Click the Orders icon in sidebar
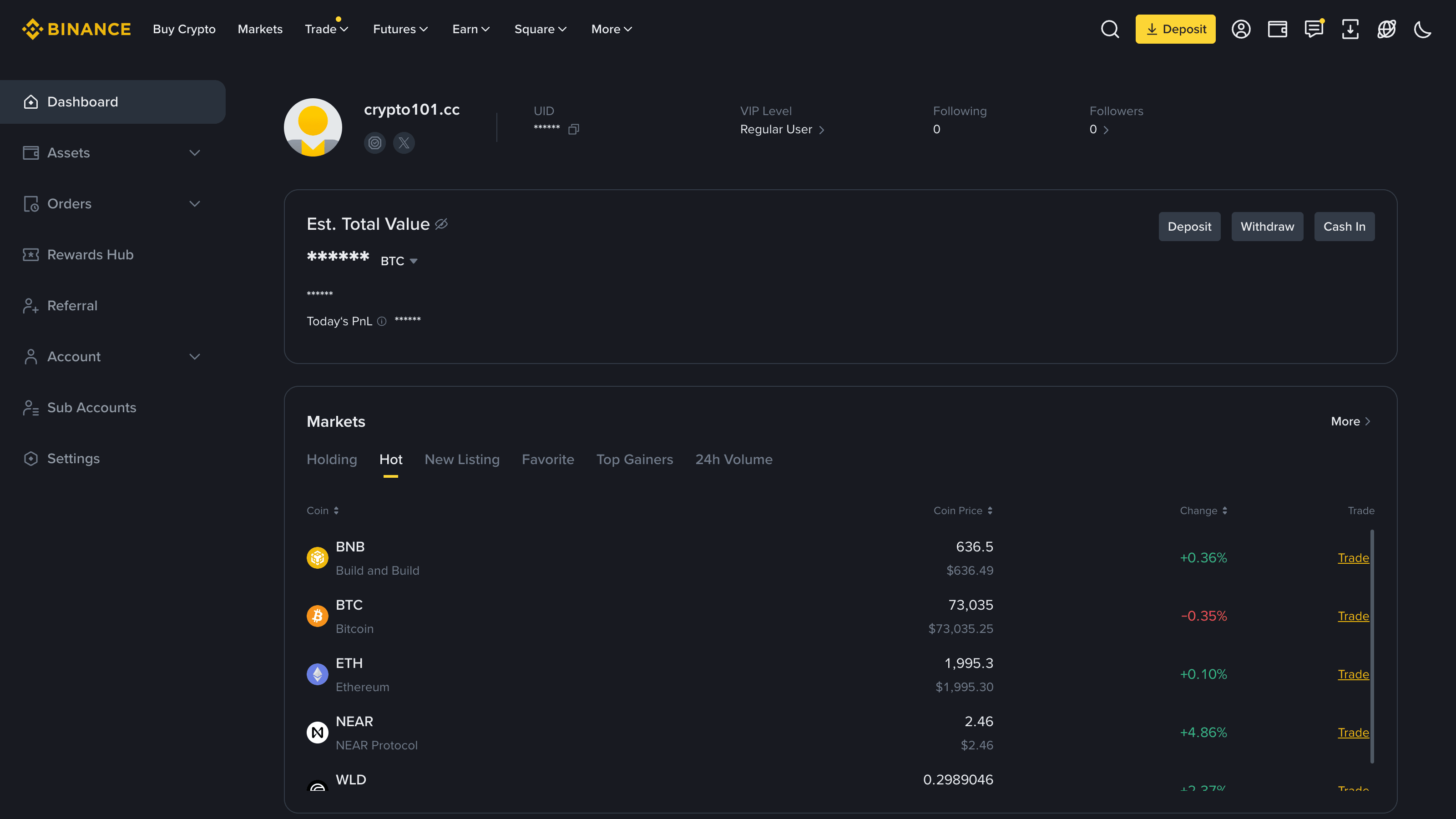 (x=30, y=203)
